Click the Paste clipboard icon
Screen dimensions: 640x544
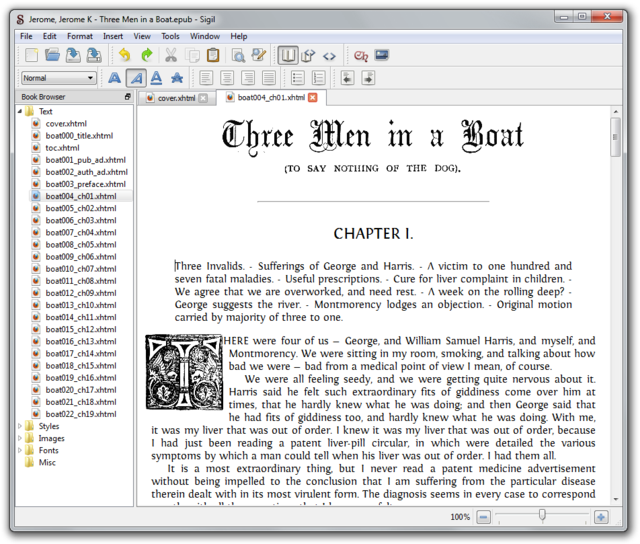coord(213,55)
